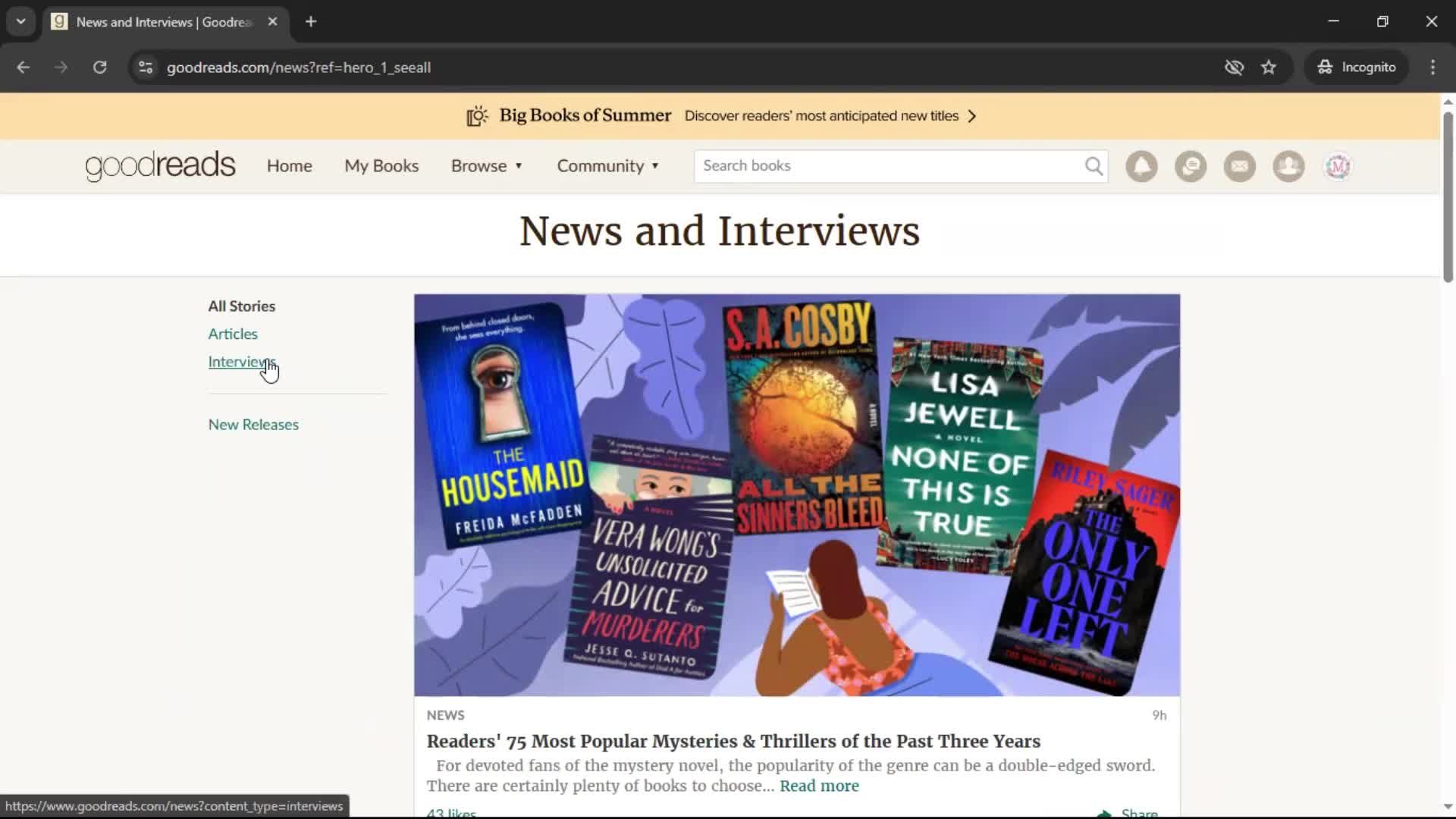Viewport: 1456px width, 819px height.
Task: Open New Releases link
Action: 253,425
